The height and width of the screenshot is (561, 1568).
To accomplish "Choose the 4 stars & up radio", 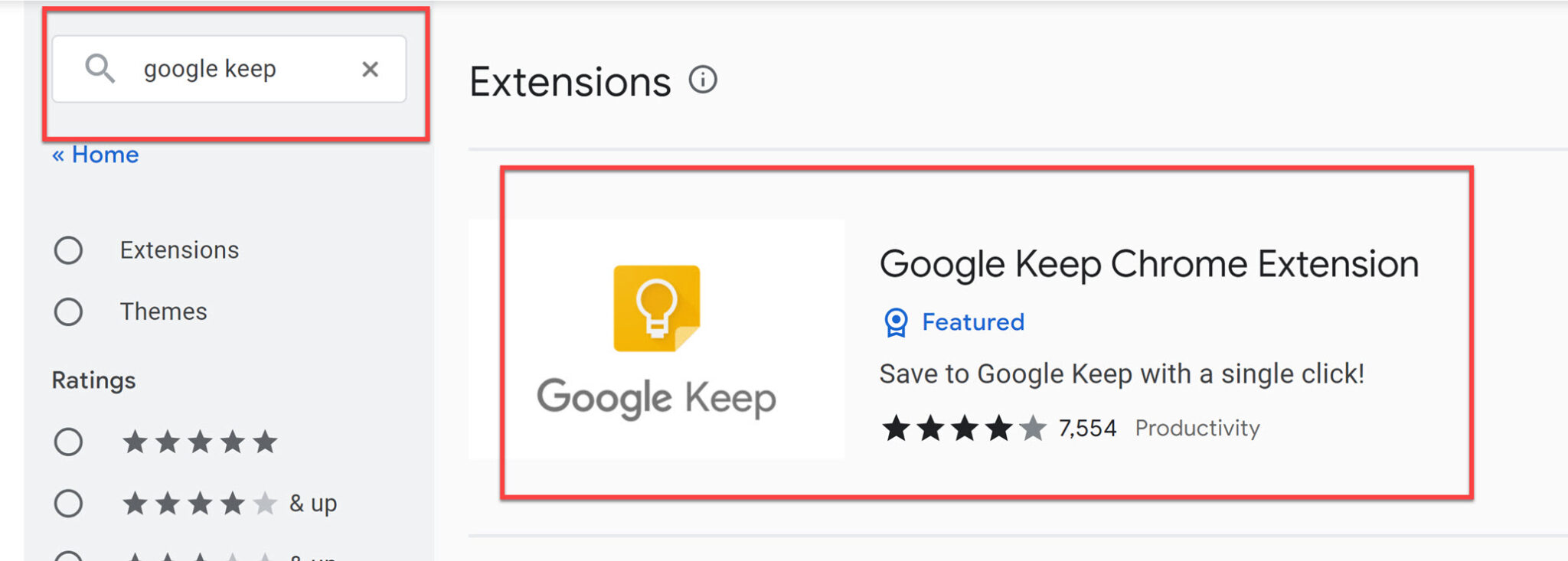I will point(68,503).
